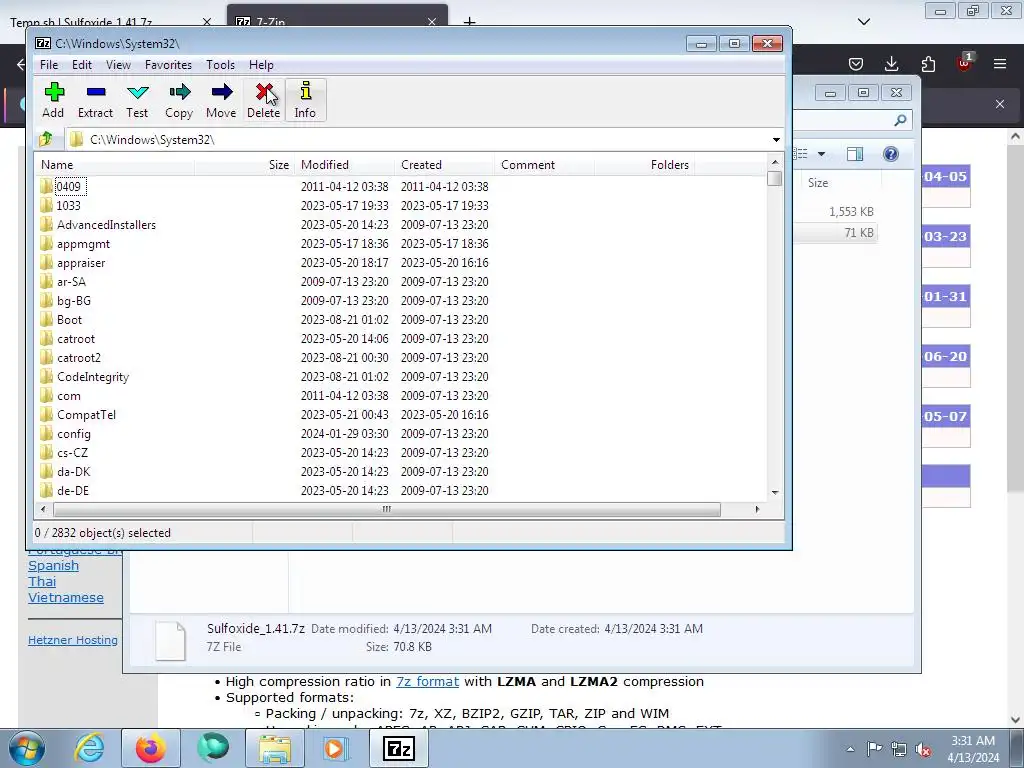Screen dimensions: 1024x768
Task: Open the Edit menu
Action: [82, 65]
